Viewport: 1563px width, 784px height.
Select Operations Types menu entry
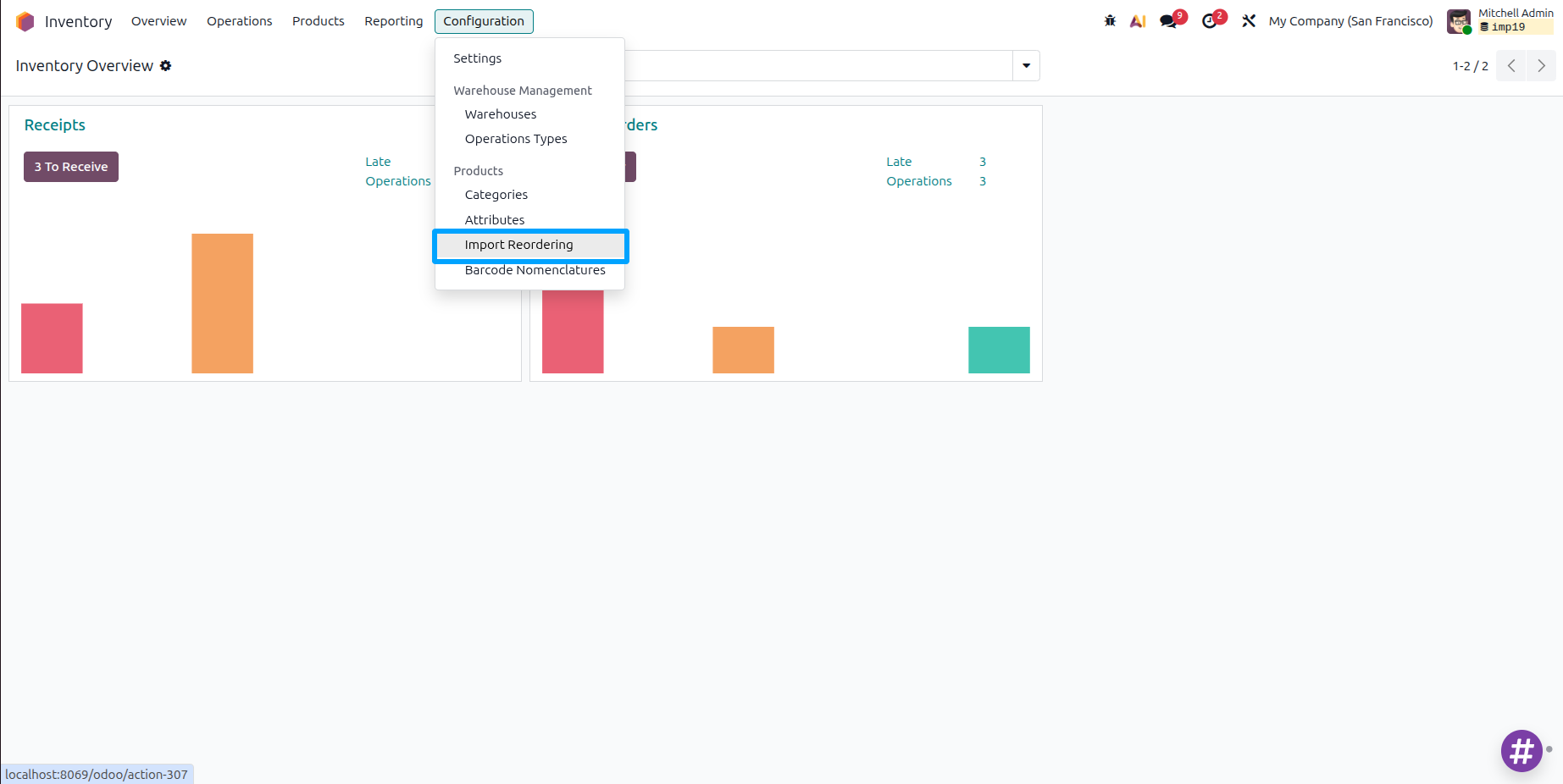coord(529,139)
